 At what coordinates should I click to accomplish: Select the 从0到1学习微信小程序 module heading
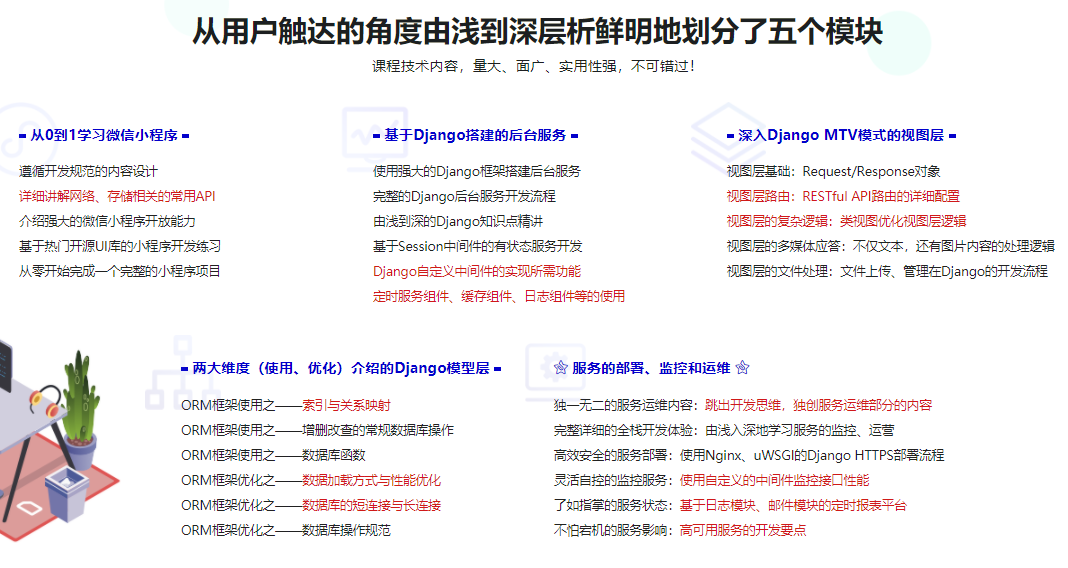tap(104, 135)
